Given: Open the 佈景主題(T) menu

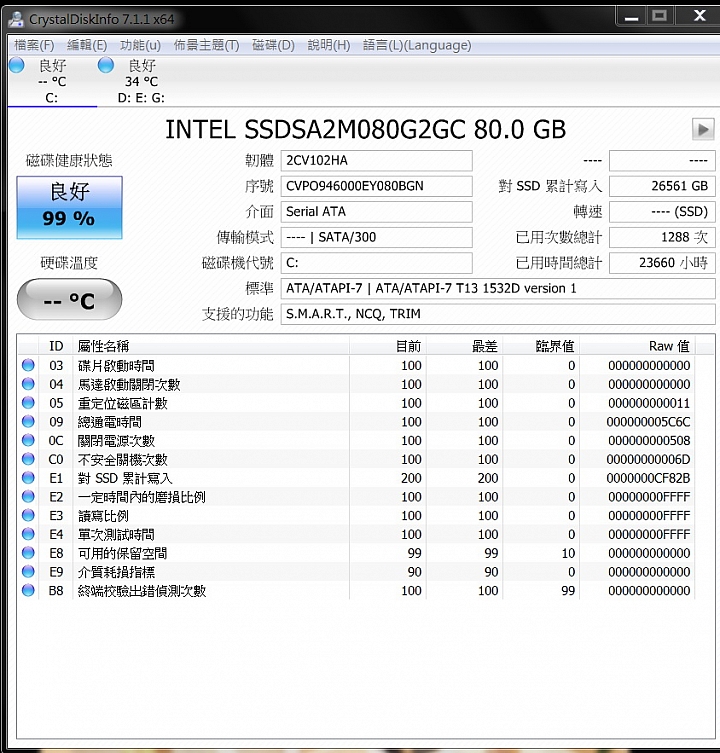Looking at the screenshot, I should pos(206,45).
